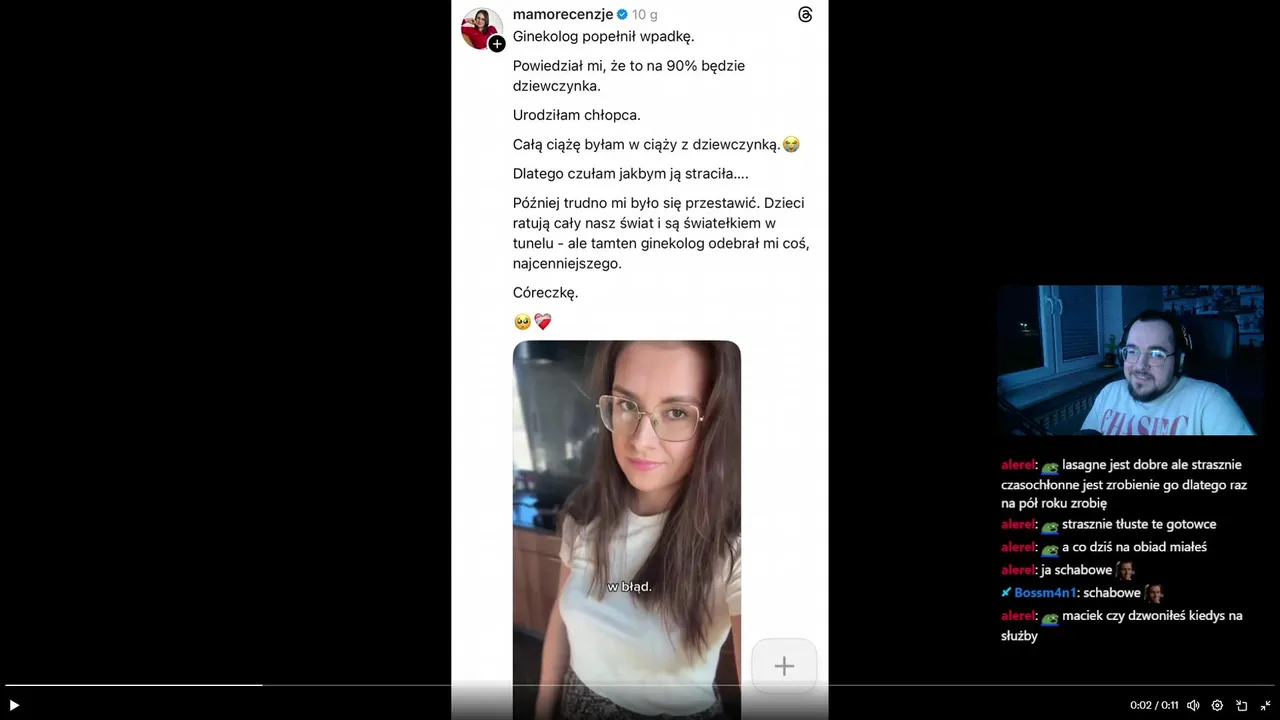Click the heart emoji below Córeczkę
1280x720 pixels.
point(543,322)
